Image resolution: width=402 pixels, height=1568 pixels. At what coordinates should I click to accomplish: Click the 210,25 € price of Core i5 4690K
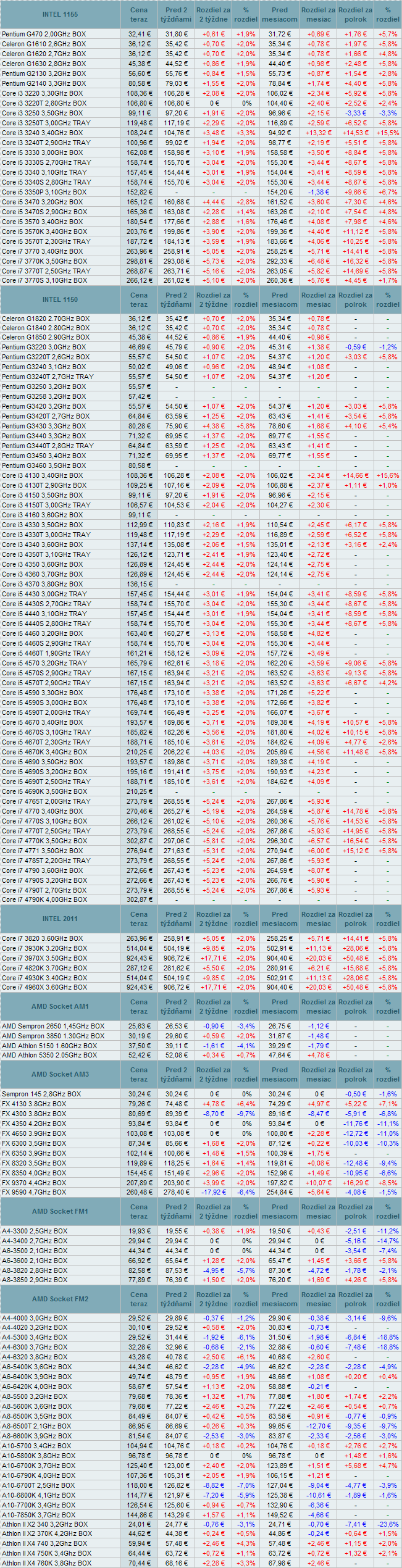click(x=139, y=791)
